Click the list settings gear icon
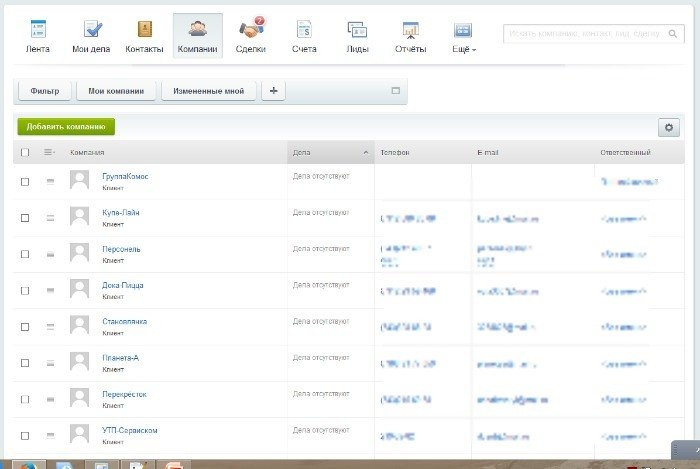This screenshot has width=700, height=469. click(x=669, y=127)
